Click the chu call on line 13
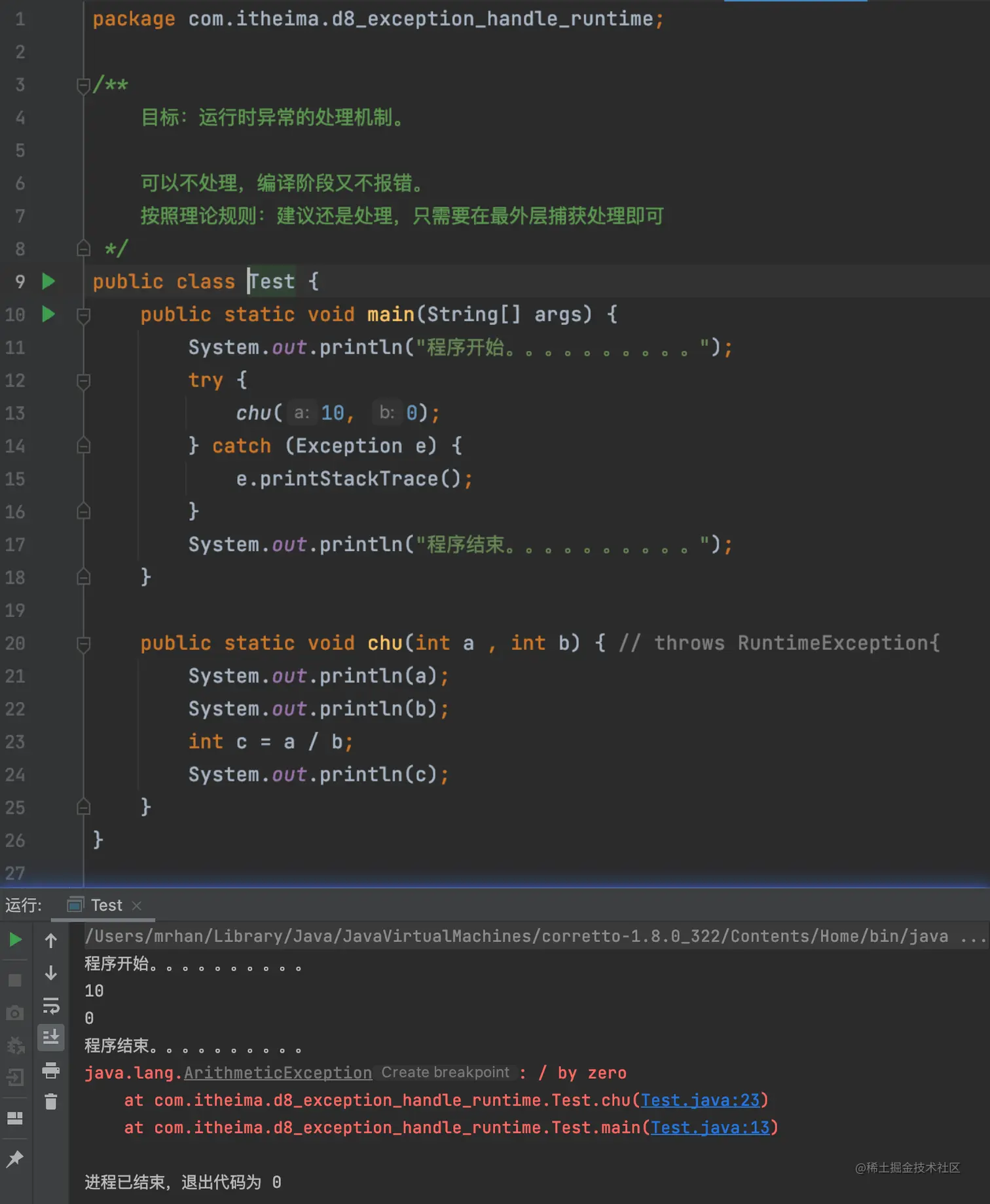Viewport: 990px width, 1204px height. tap(254, 413)
